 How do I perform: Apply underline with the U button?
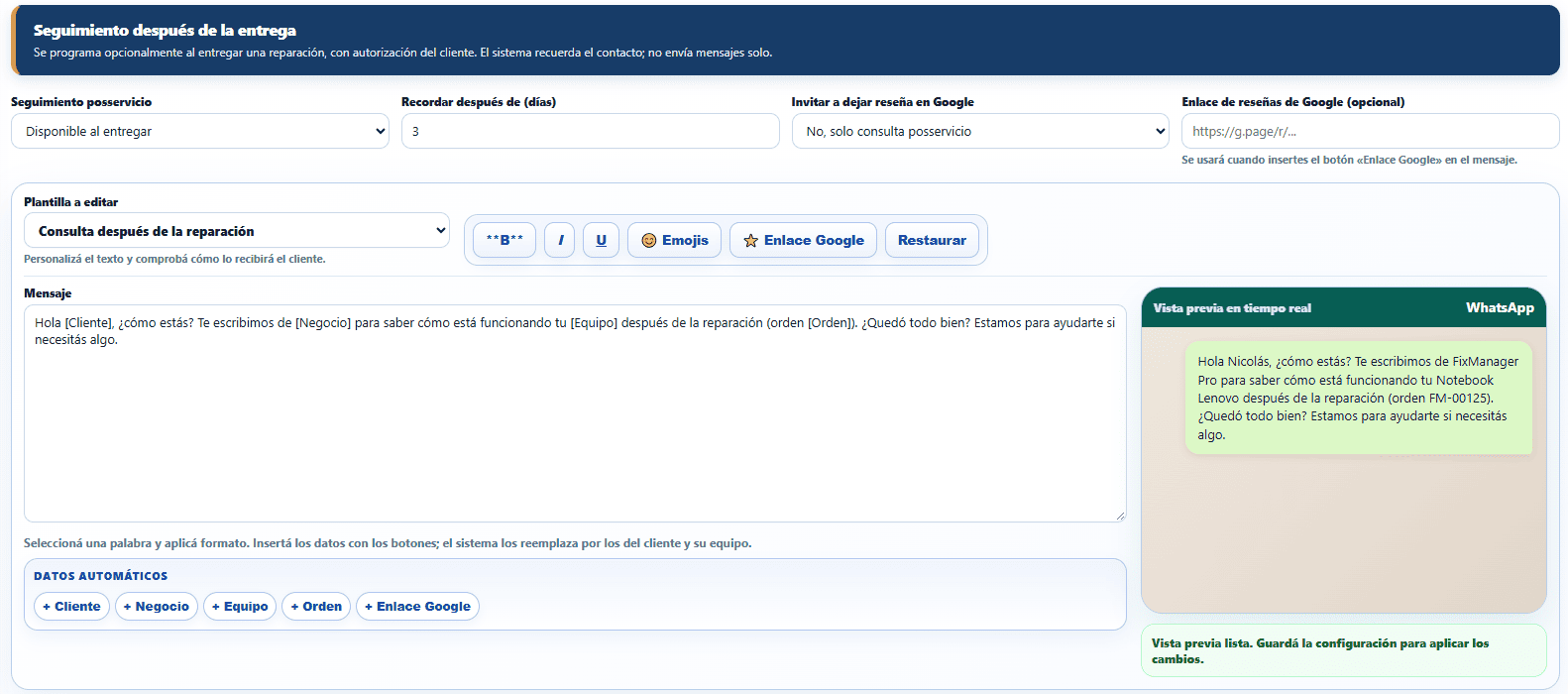click(601, 240)
